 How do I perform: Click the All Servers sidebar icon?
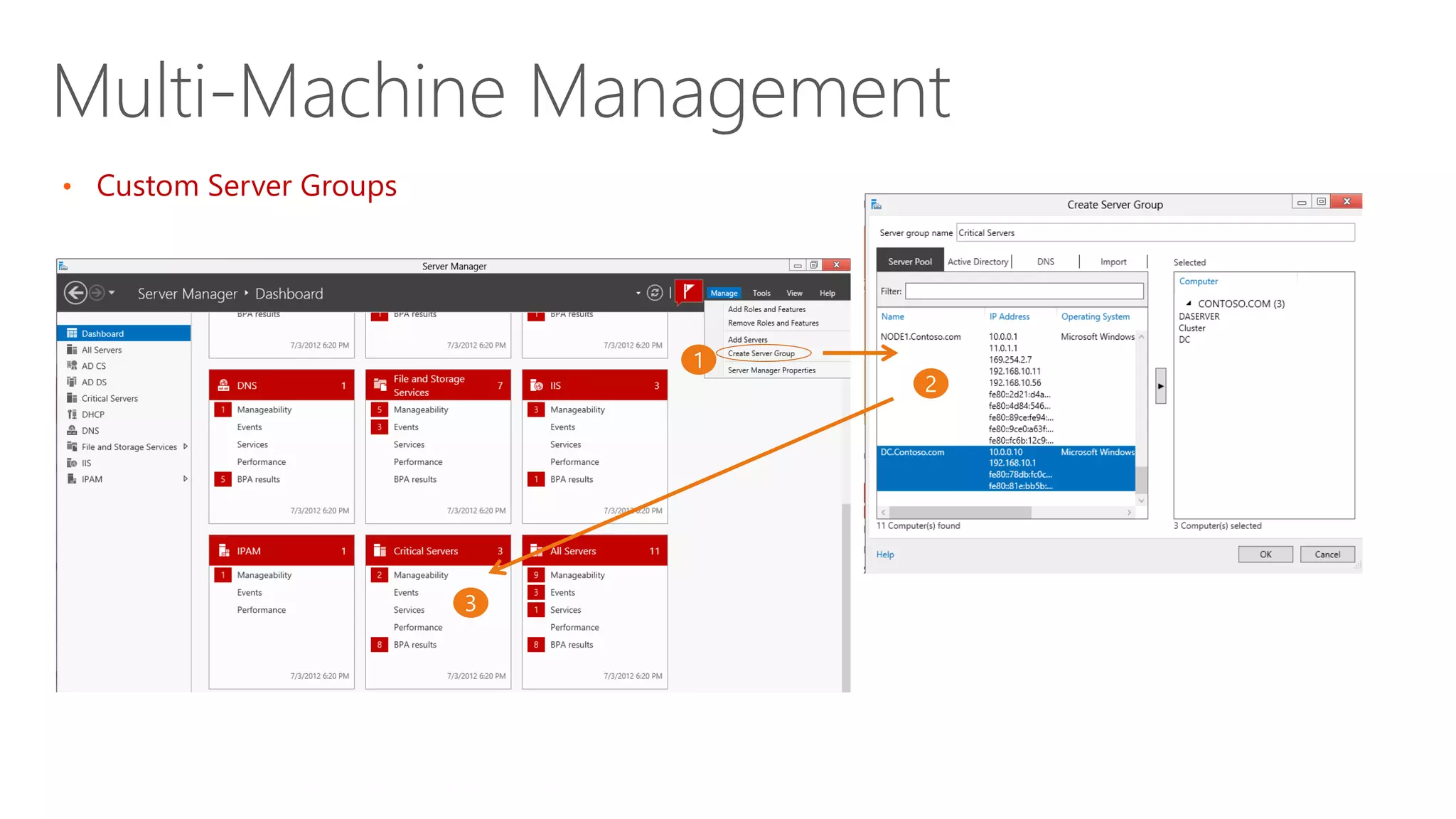tap(72, 350)
